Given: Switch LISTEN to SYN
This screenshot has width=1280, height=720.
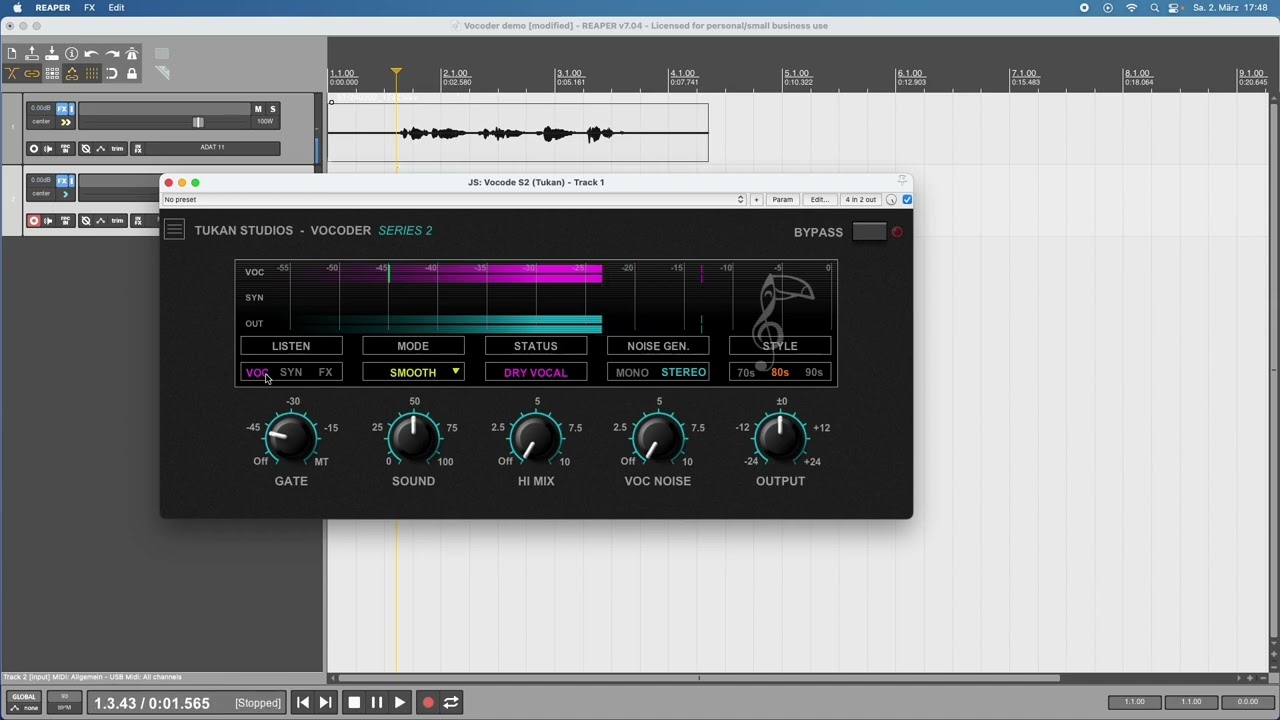Looking at the screenshot, I should [x=291, y=372].
